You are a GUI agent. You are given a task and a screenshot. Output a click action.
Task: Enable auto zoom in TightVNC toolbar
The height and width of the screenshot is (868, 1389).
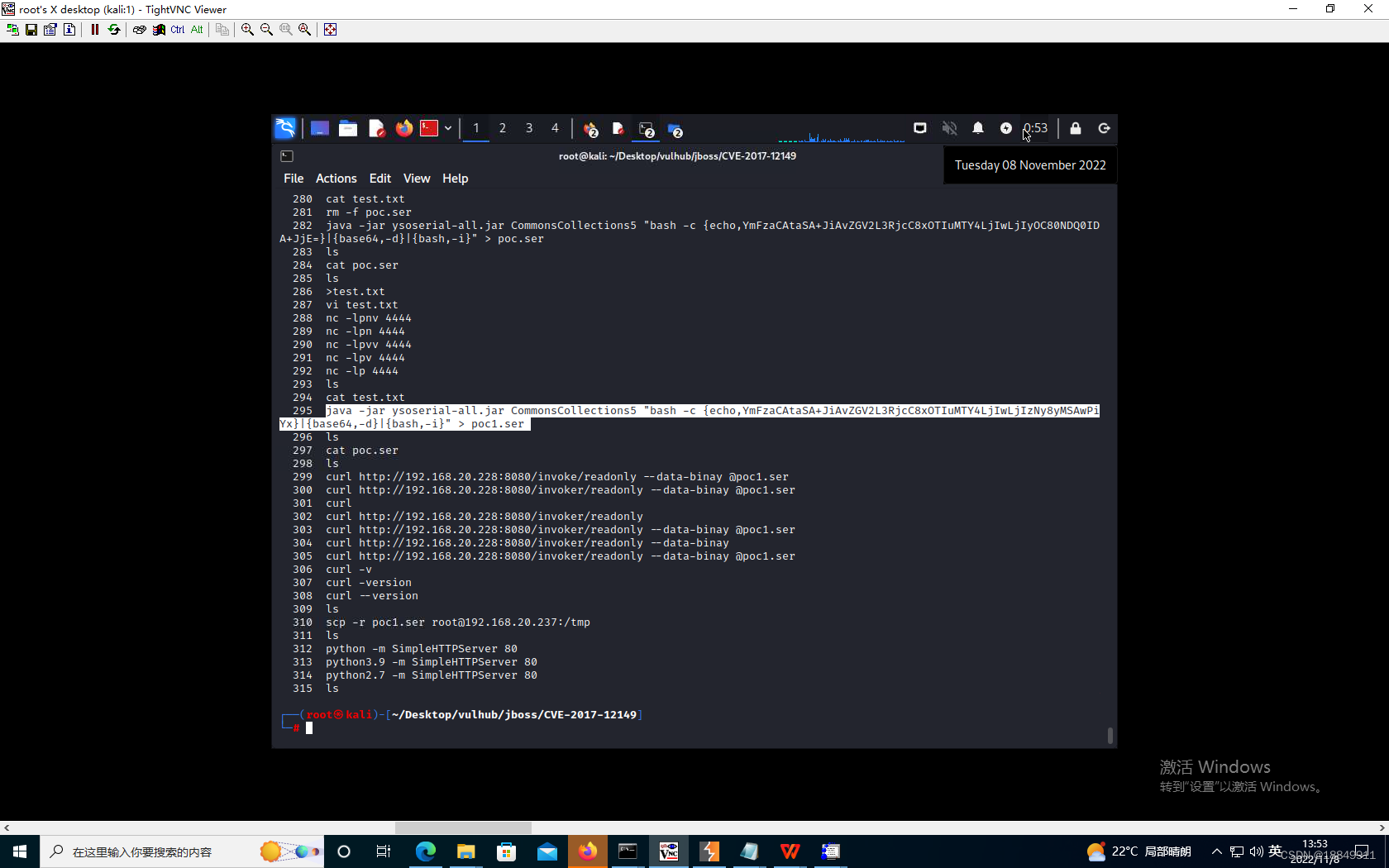point(304,30)
